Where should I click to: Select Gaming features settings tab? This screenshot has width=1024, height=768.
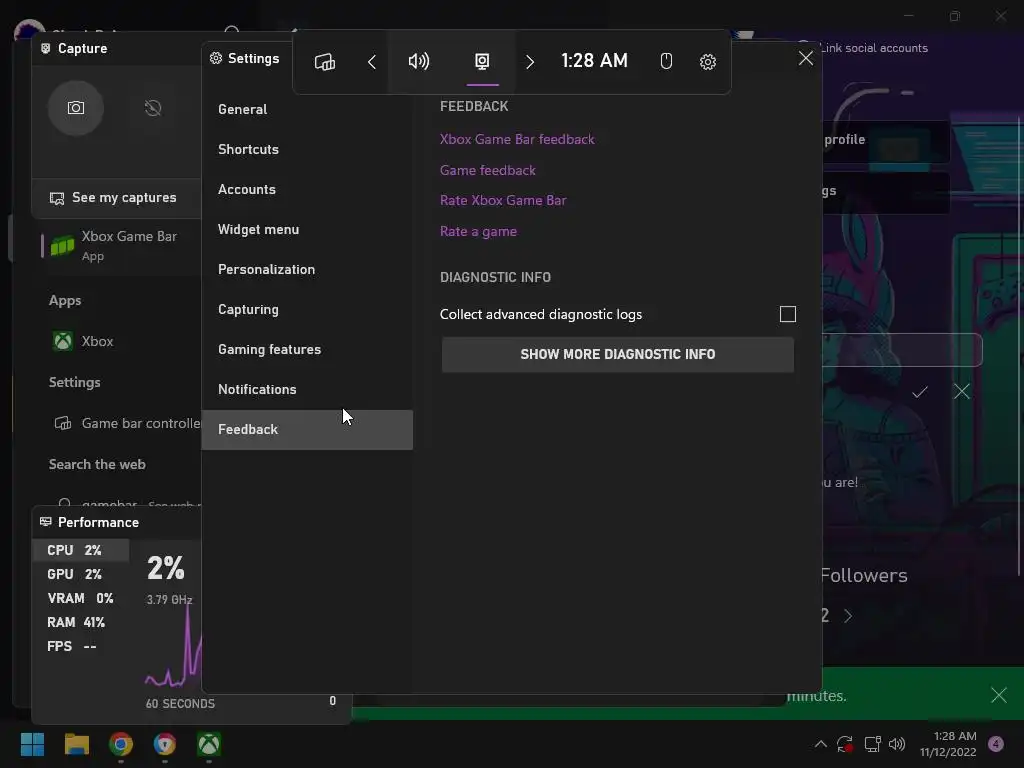coord(307,349)
